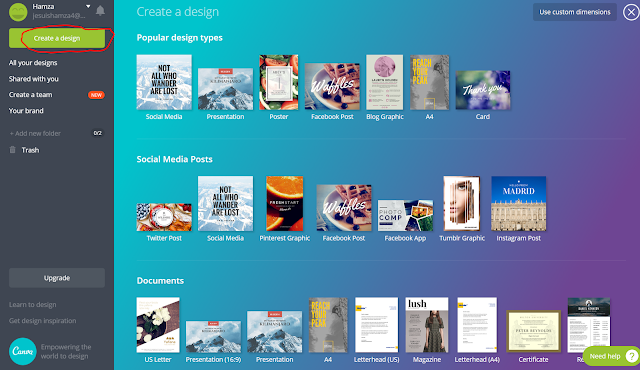Close the Create a design panel
Viewport: 640px width, 370px height.
click(631, 12)
